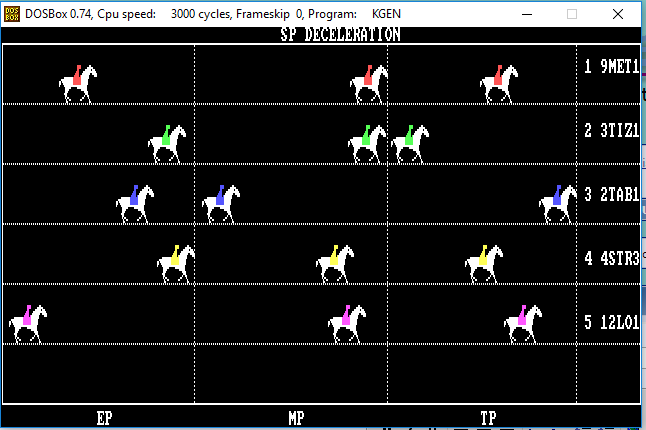Click the red-jockey horse in the TP column

(x=499, y=84)
